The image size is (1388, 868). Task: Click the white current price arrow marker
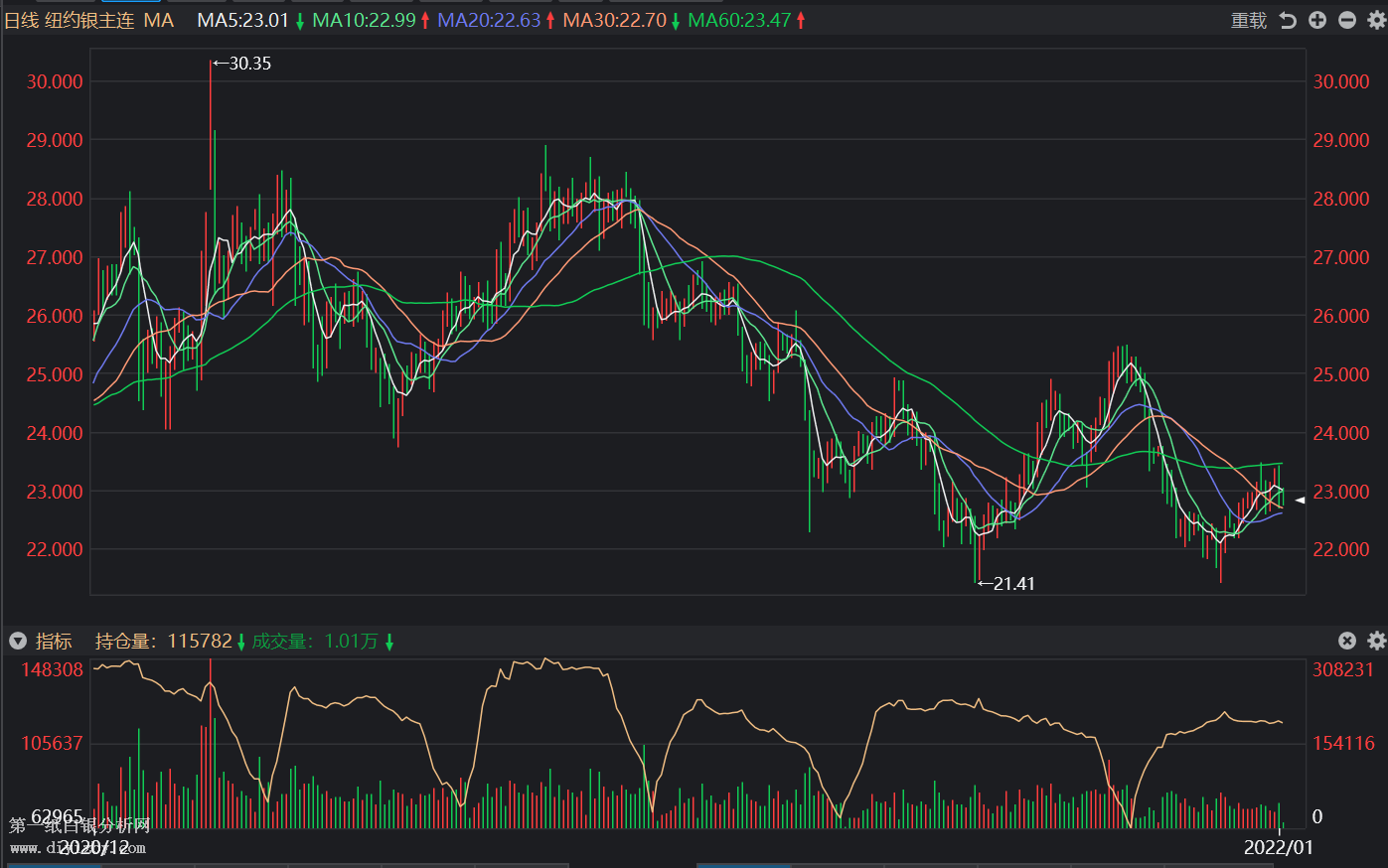(x=1300, y=501)
